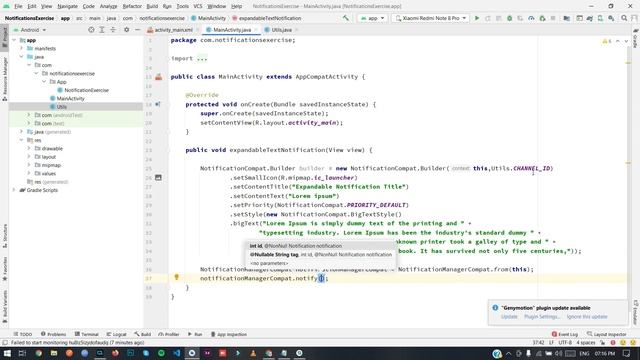Screen dimensions: 640x360
Task: Open Resource Manager side panel
Action: (4, 79)
